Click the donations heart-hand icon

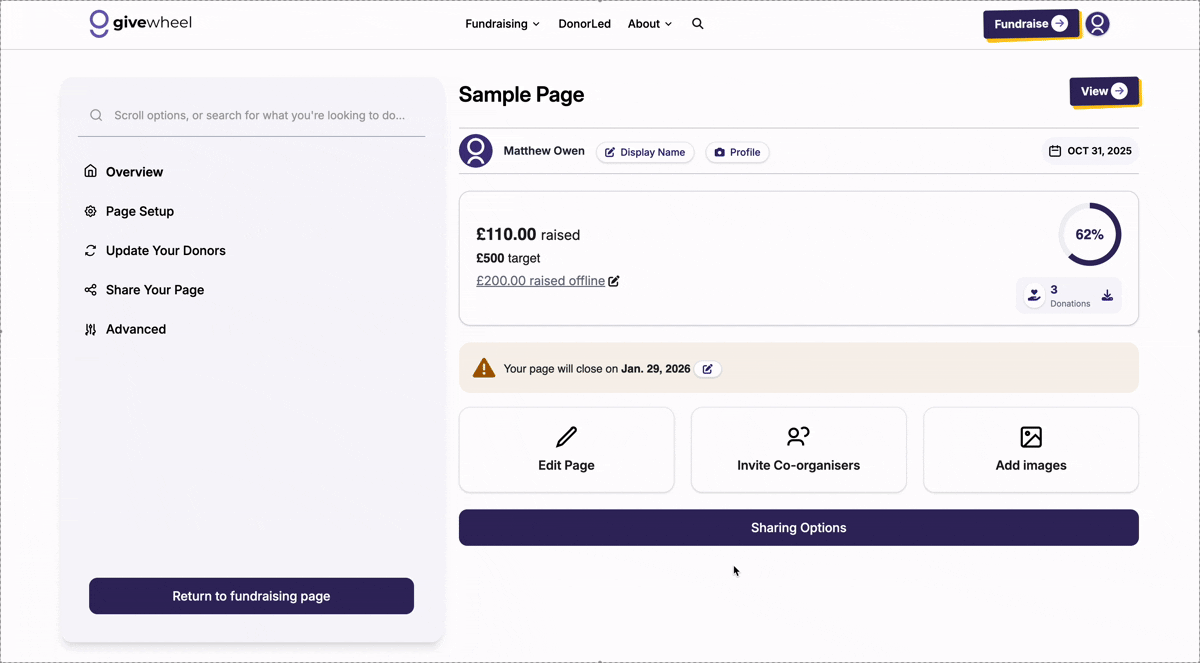(x=1034, y=295)
